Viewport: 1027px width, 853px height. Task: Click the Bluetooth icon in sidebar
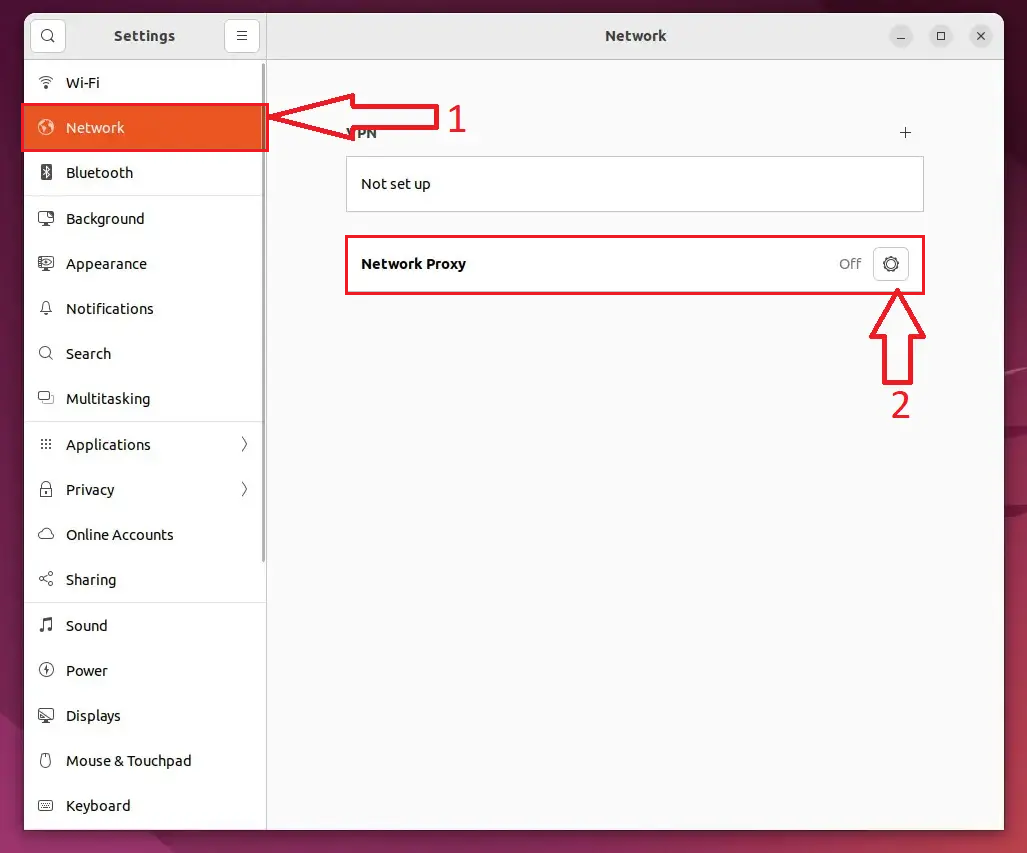tap(46, 172)
